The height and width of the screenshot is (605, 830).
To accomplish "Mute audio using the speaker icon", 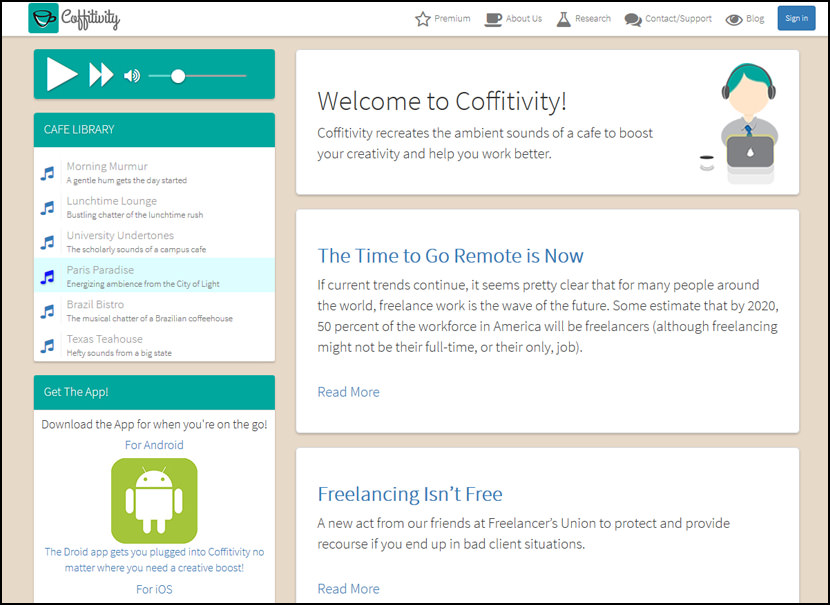I will (x=132, y=76).
